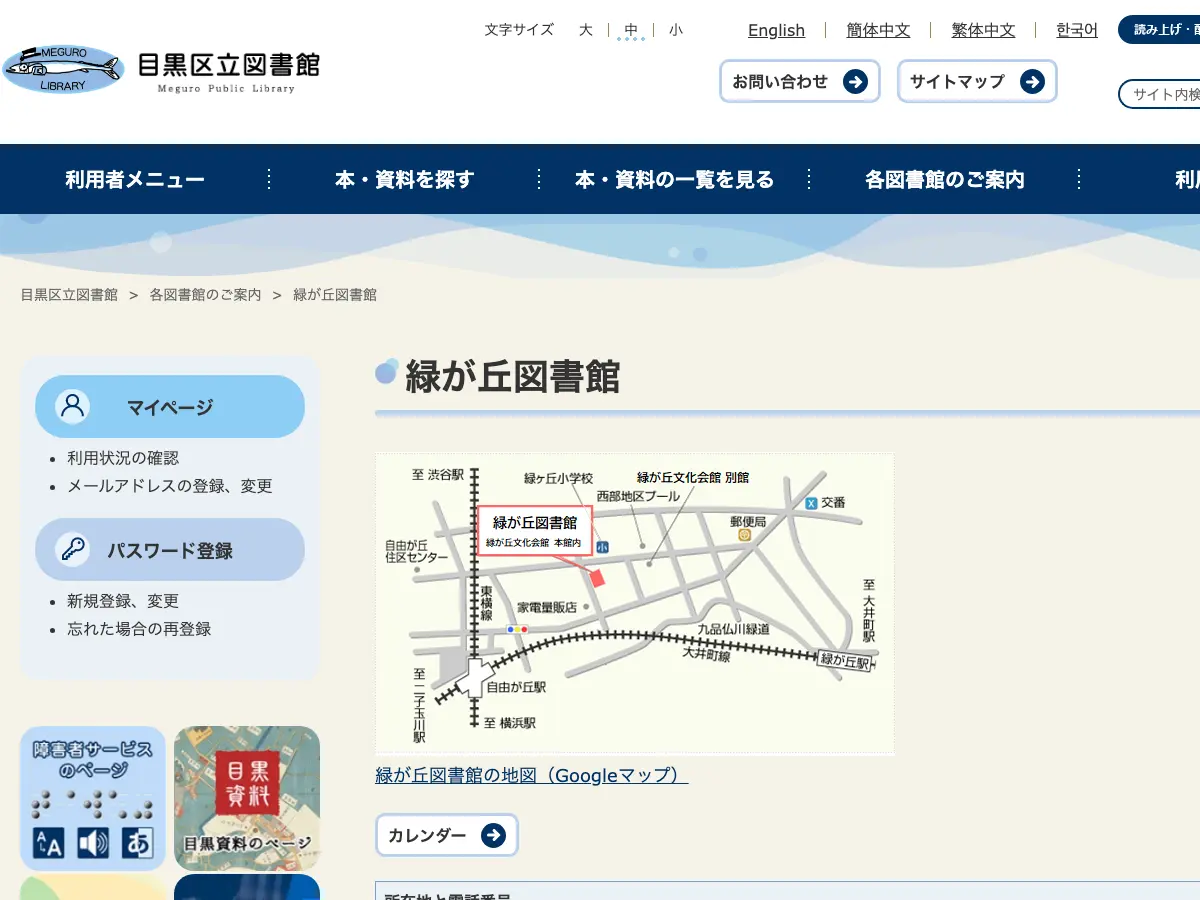Switch language to 簡体中文
This screenshot has width=1200, height=900.
[x=878, y=30]
